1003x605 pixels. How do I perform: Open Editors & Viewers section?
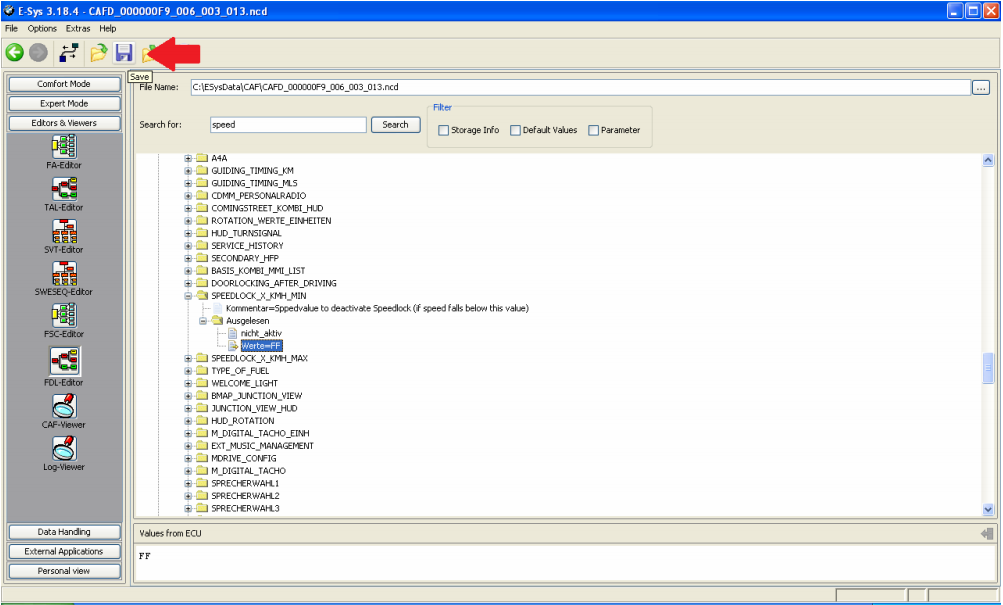pyautogui.click(x=64, y=123)
